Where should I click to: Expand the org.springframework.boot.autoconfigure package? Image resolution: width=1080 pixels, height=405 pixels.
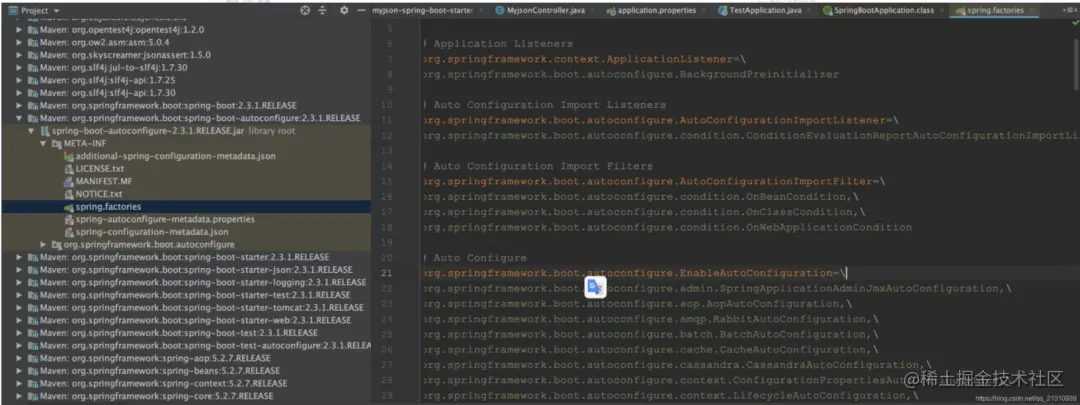point(44,245)
